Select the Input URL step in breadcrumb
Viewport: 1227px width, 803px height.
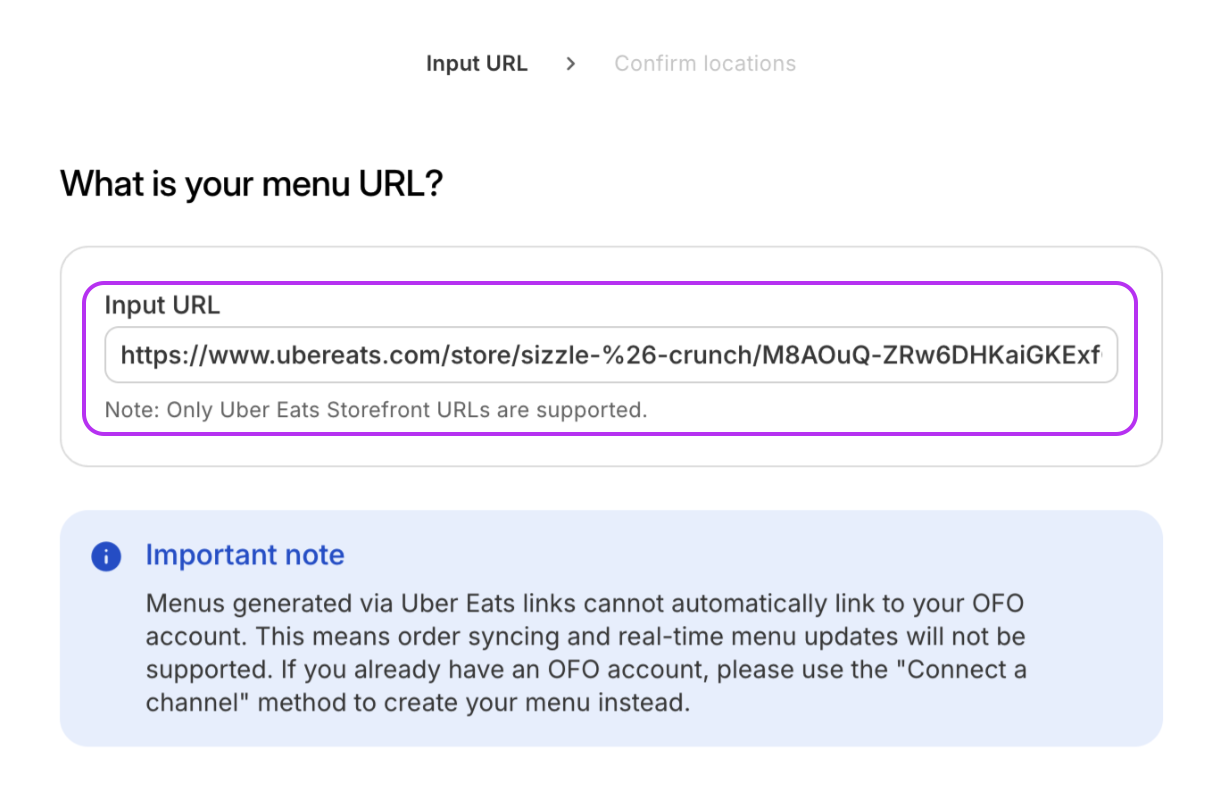point(477,64)
